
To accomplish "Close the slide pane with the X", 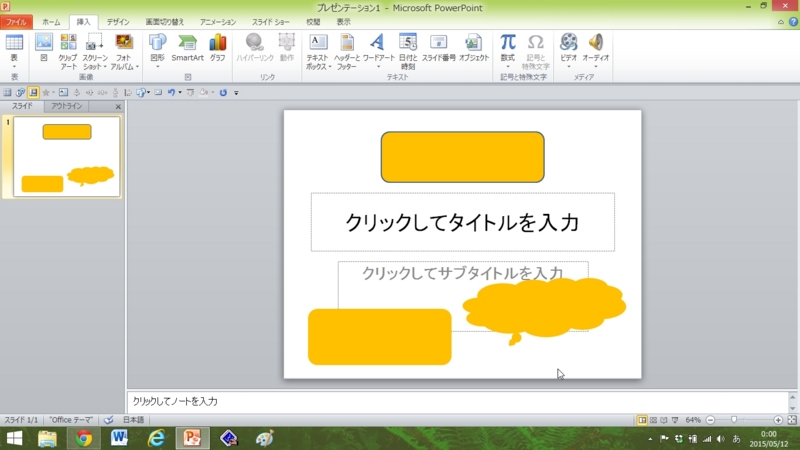I will click(x=118, y=107).
